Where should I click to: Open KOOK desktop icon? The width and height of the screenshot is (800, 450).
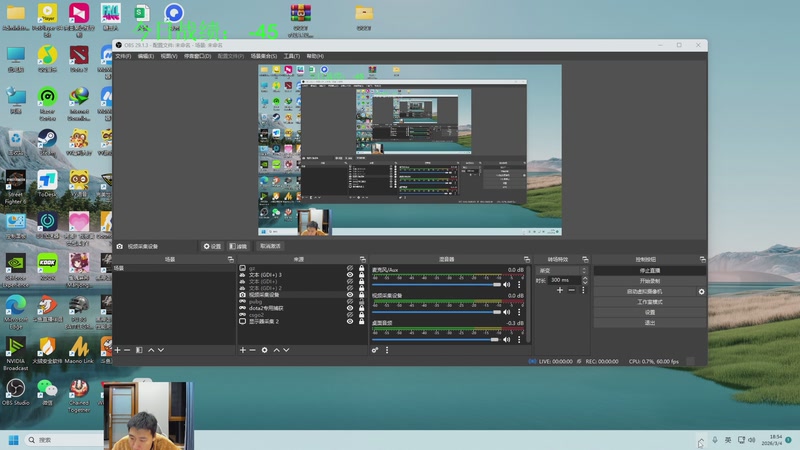coord(47,268)
